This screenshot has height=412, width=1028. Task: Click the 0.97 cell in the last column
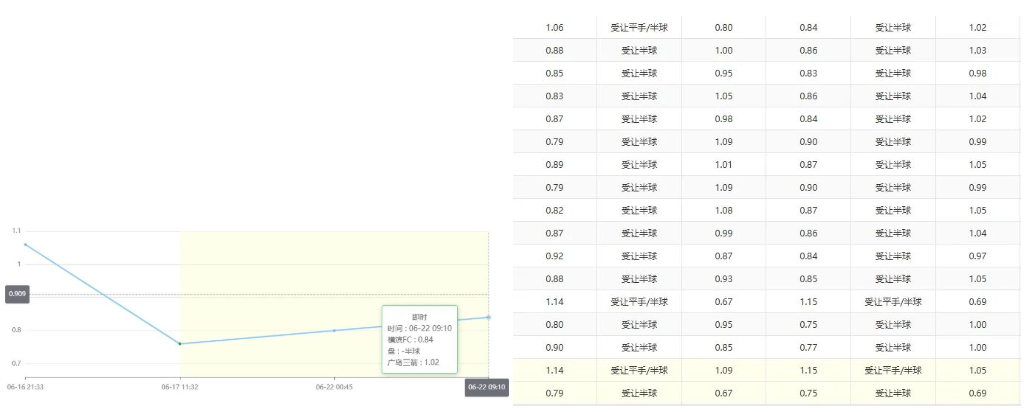click(x=977, y=256)
